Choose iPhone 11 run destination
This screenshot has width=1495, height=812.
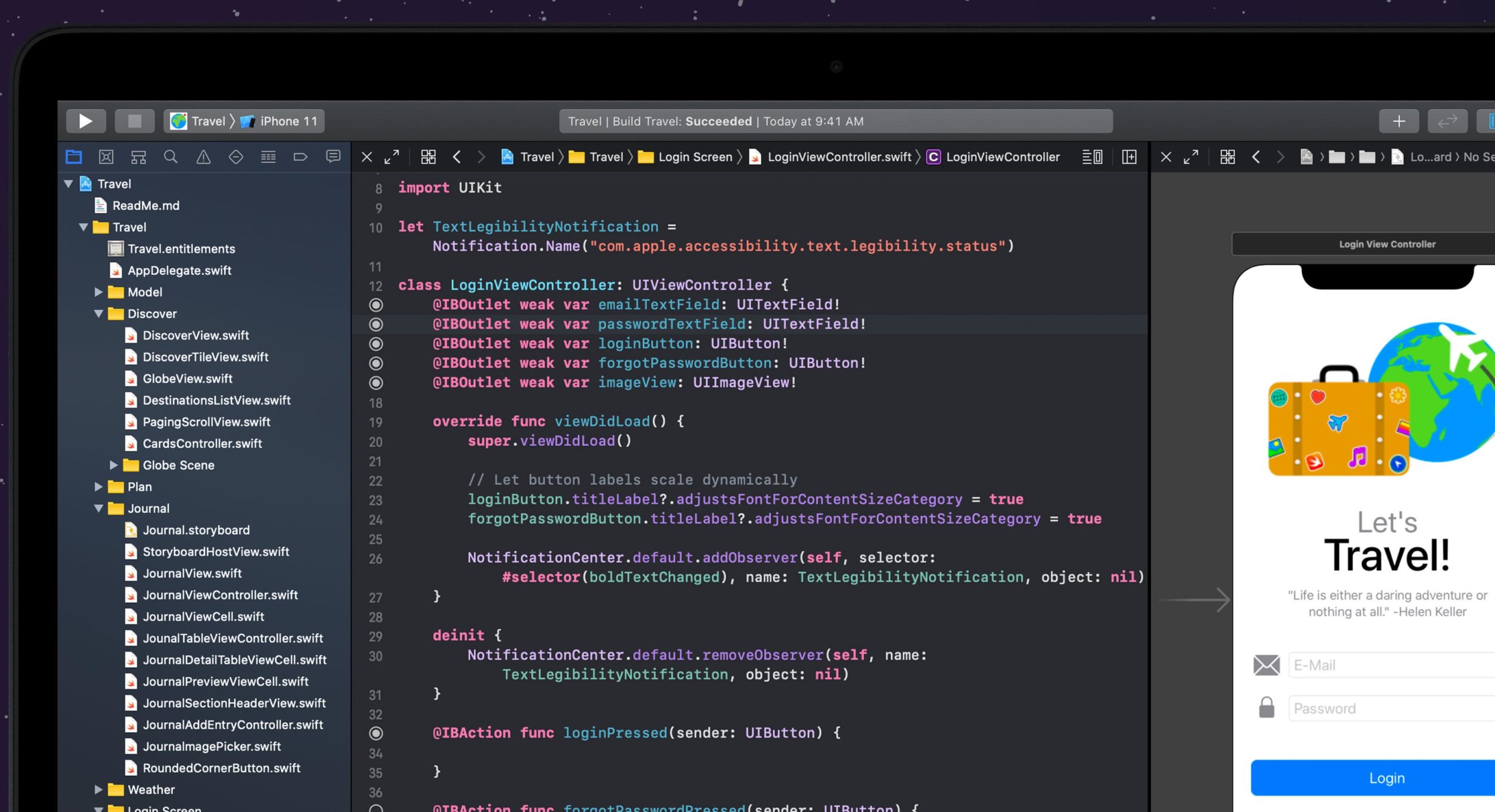pos(288,121)
